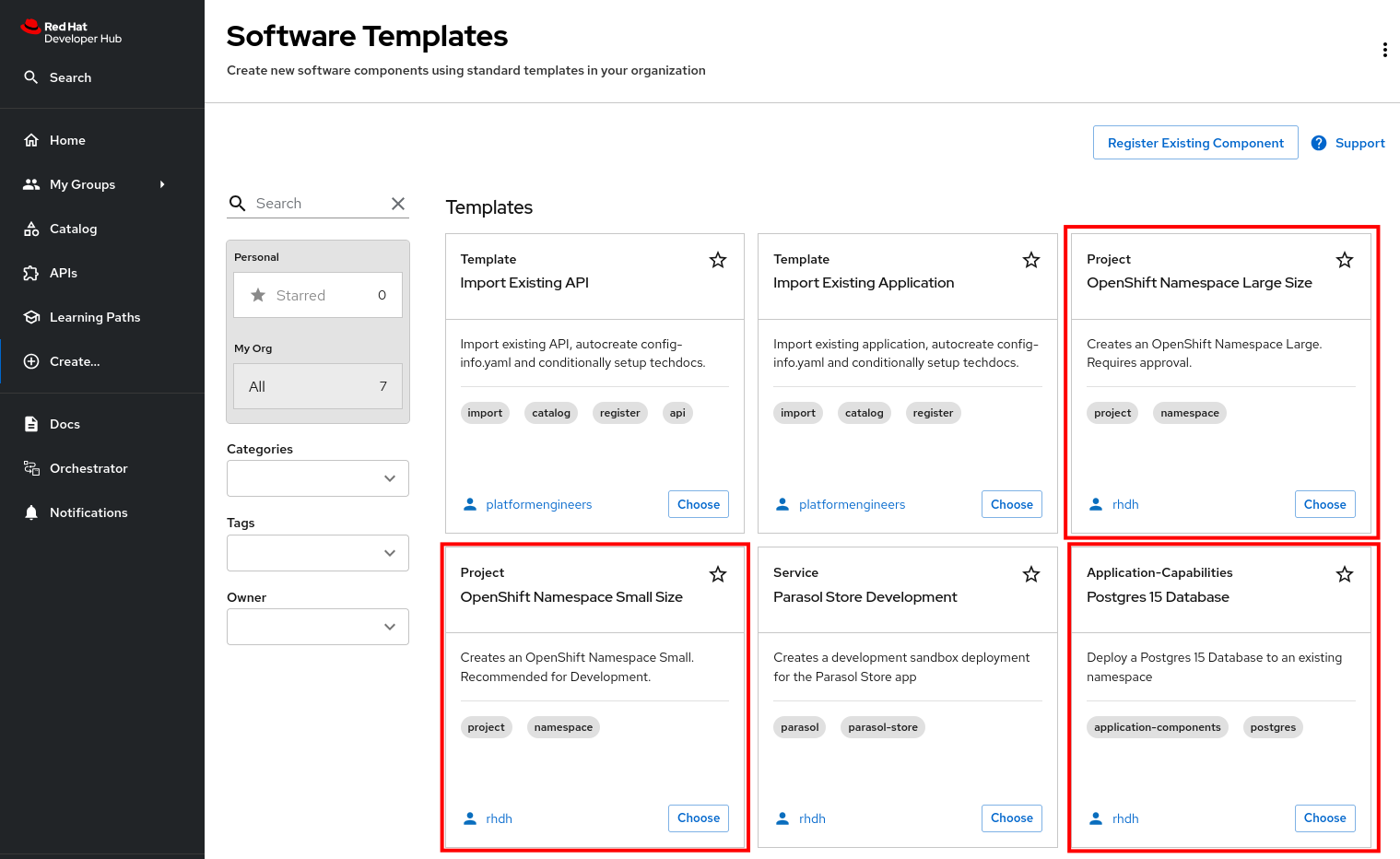Click the Support question mark icon
The image size is (1400, 859).
coord(1319,143)
